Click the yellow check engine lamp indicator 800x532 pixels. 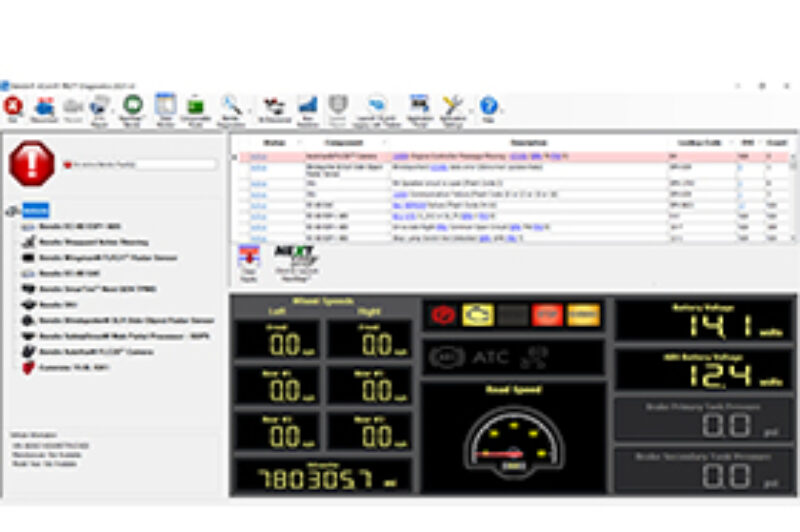478,315
